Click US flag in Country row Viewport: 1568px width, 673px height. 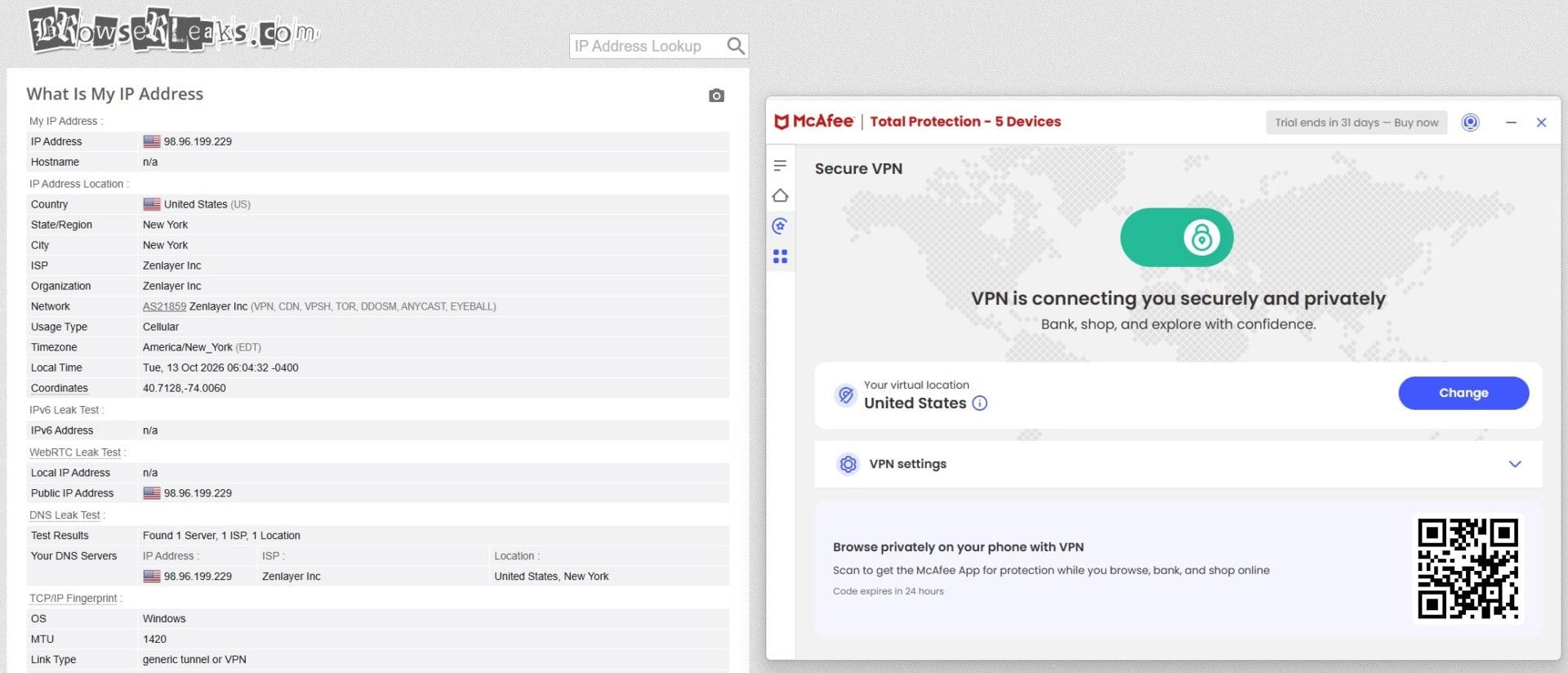coord(152,204)
